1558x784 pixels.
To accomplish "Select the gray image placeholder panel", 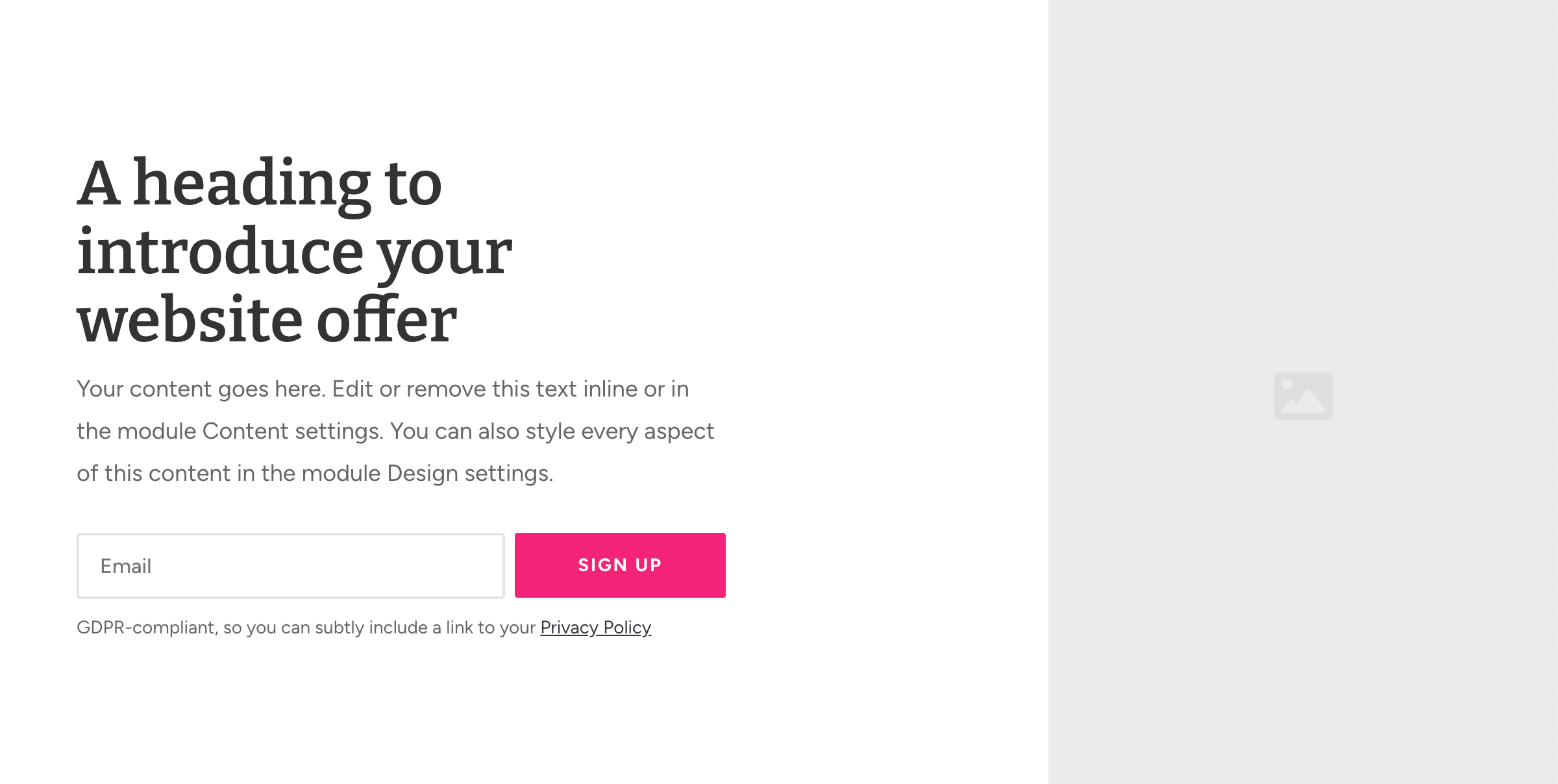I will [x=1303, y=392].
